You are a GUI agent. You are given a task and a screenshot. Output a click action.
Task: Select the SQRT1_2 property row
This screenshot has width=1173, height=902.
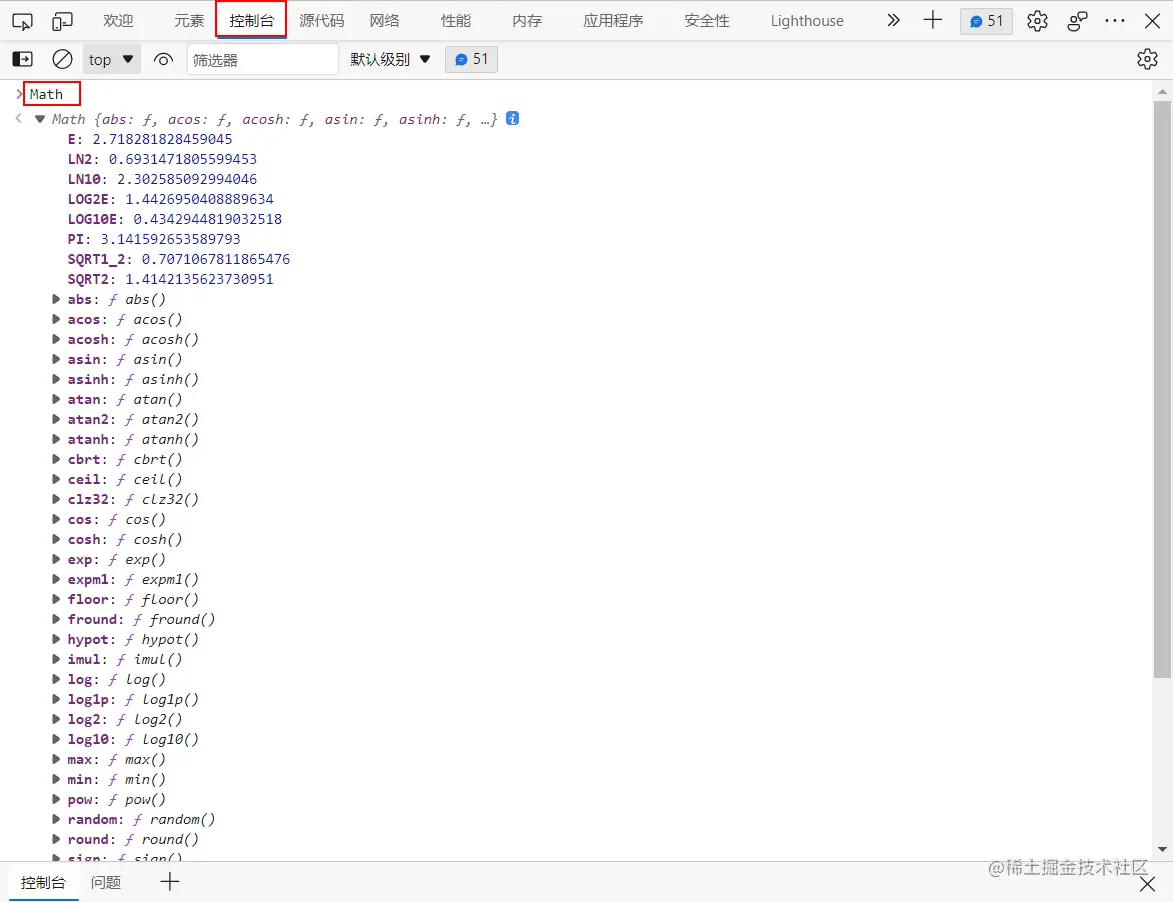(x=179, y=260)
